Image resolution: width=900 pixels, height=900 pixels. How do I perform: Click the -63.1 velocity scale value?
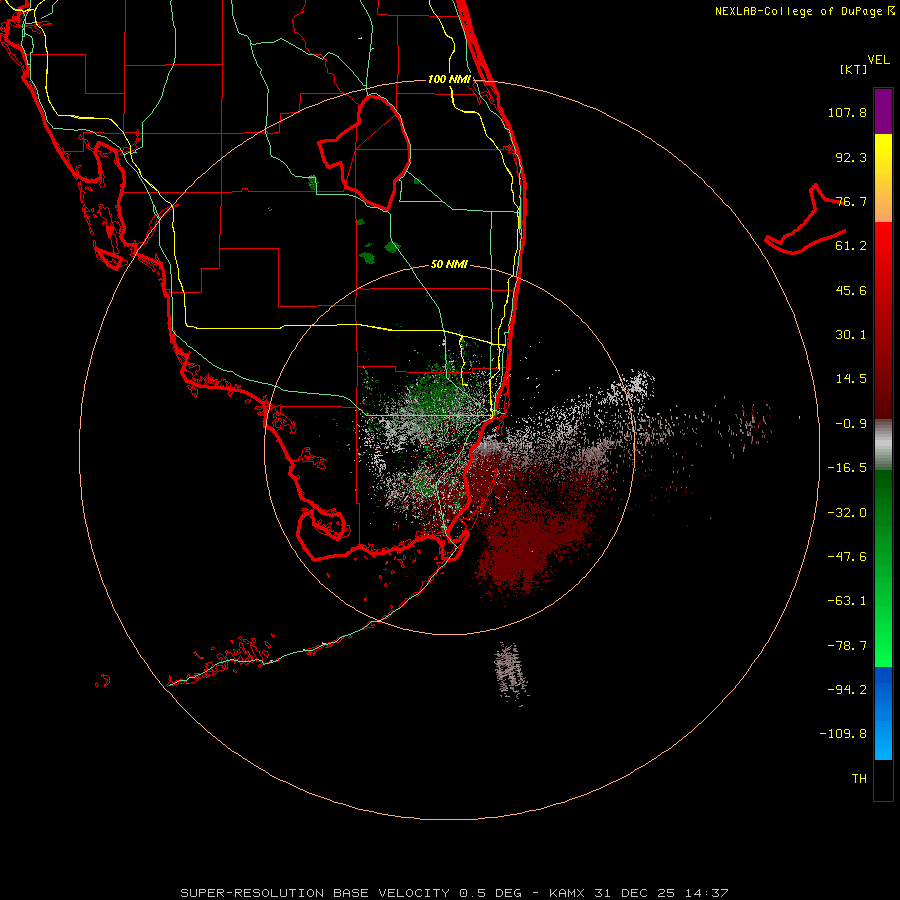pyautogui.click(x=847, y=601)
